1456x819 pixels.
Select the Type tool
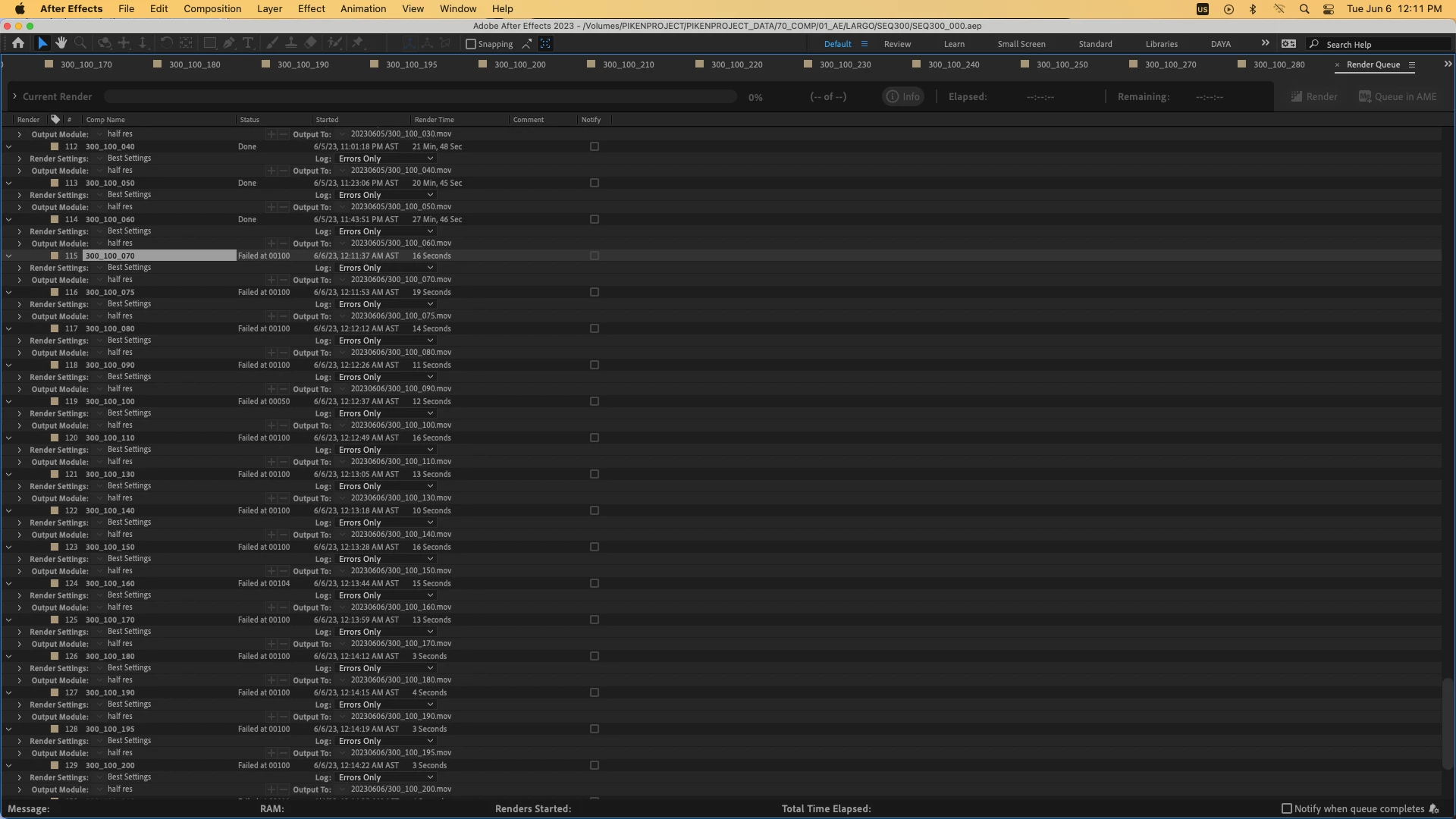point(248,43)
